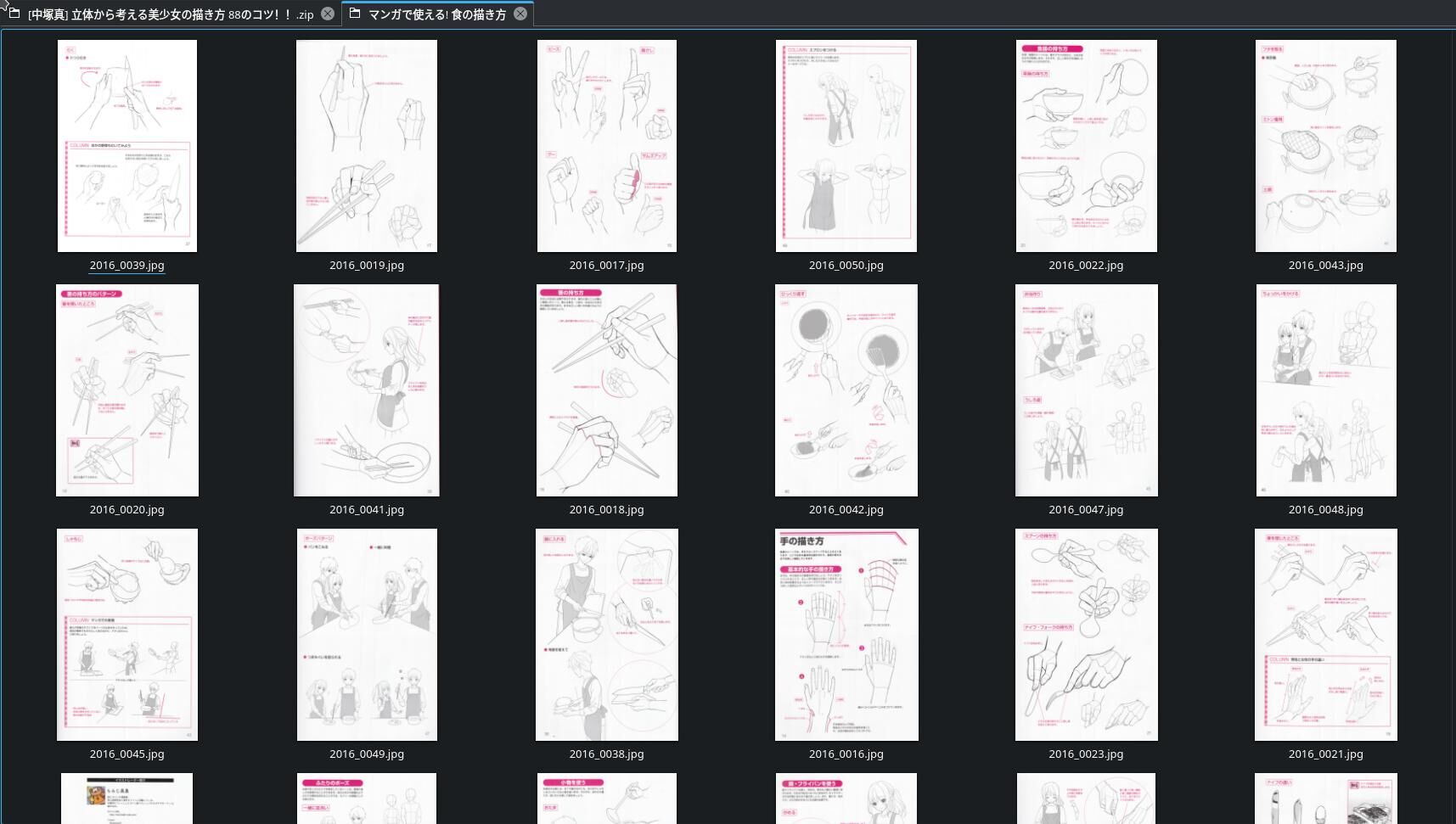This screenshot has height=824, width=1456.
Task: Click the 2016_0023.jpg filename label
Action: click(x=1086, y=754)
